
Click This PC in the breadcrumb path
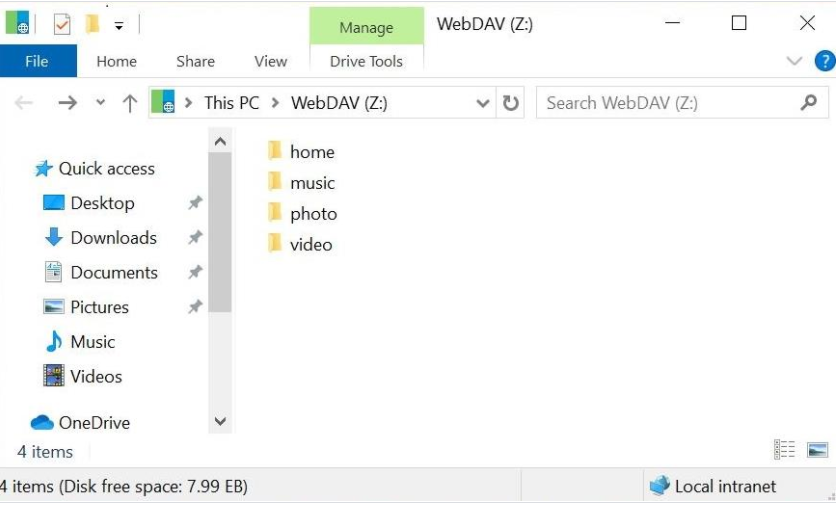(231, 102)
